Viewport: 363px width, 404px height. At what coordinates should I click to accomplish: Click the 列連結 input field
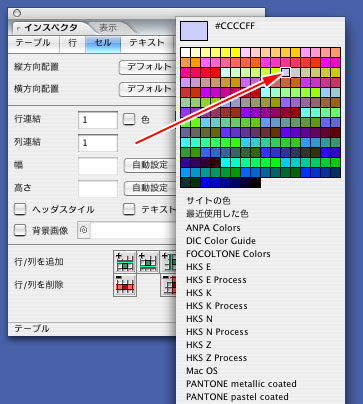98,143
